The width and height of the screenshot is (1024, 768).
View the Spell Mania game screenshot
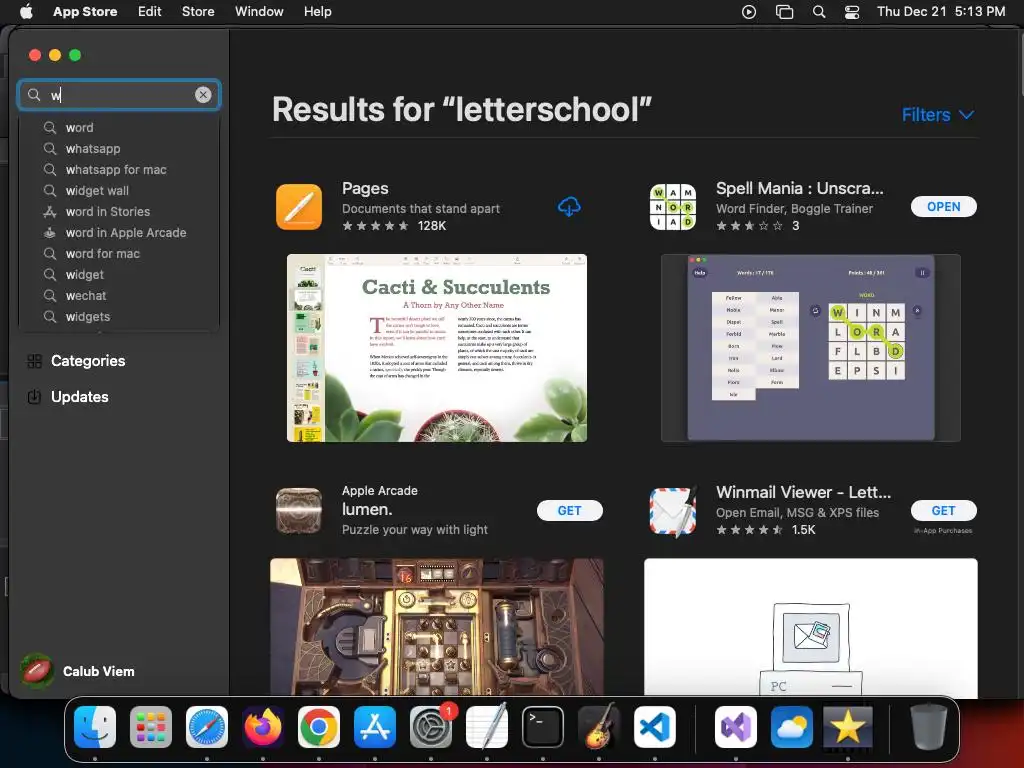[x=810, y=348]
